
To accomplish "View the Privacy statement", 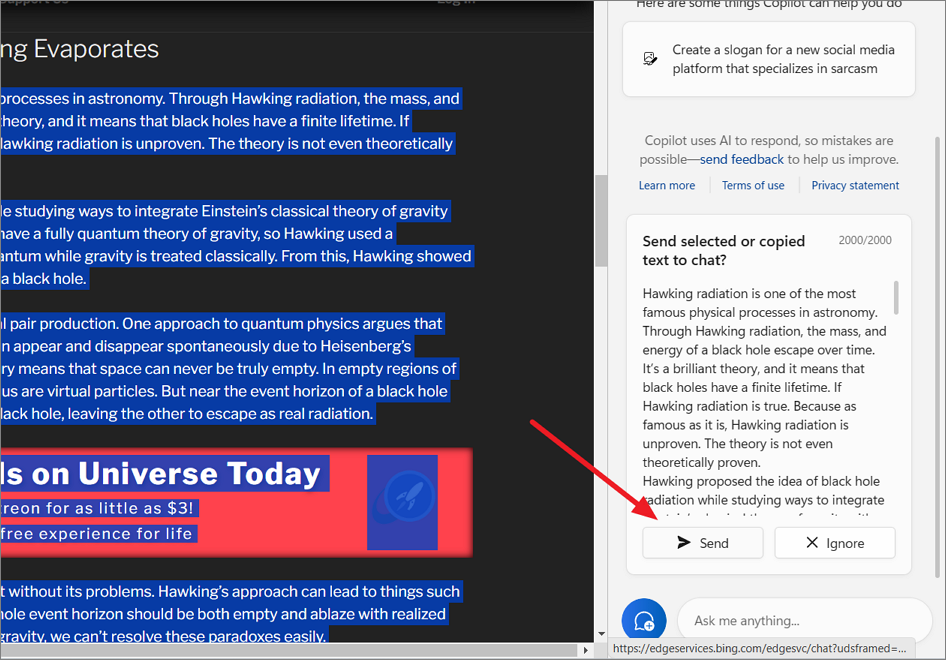I will coord(853,184).
